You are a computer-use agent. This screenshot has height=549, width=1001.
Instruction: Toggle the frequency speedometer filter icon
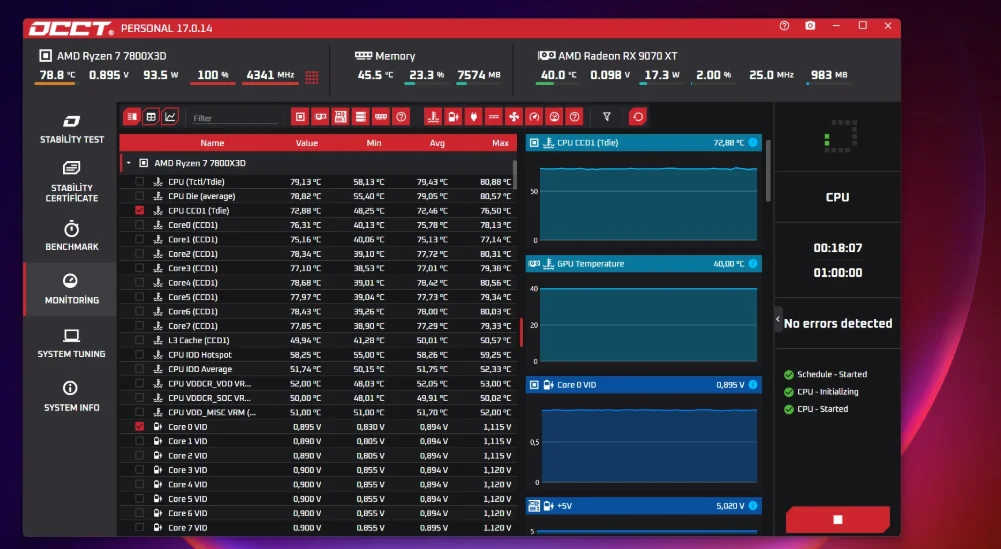(534, 117)
